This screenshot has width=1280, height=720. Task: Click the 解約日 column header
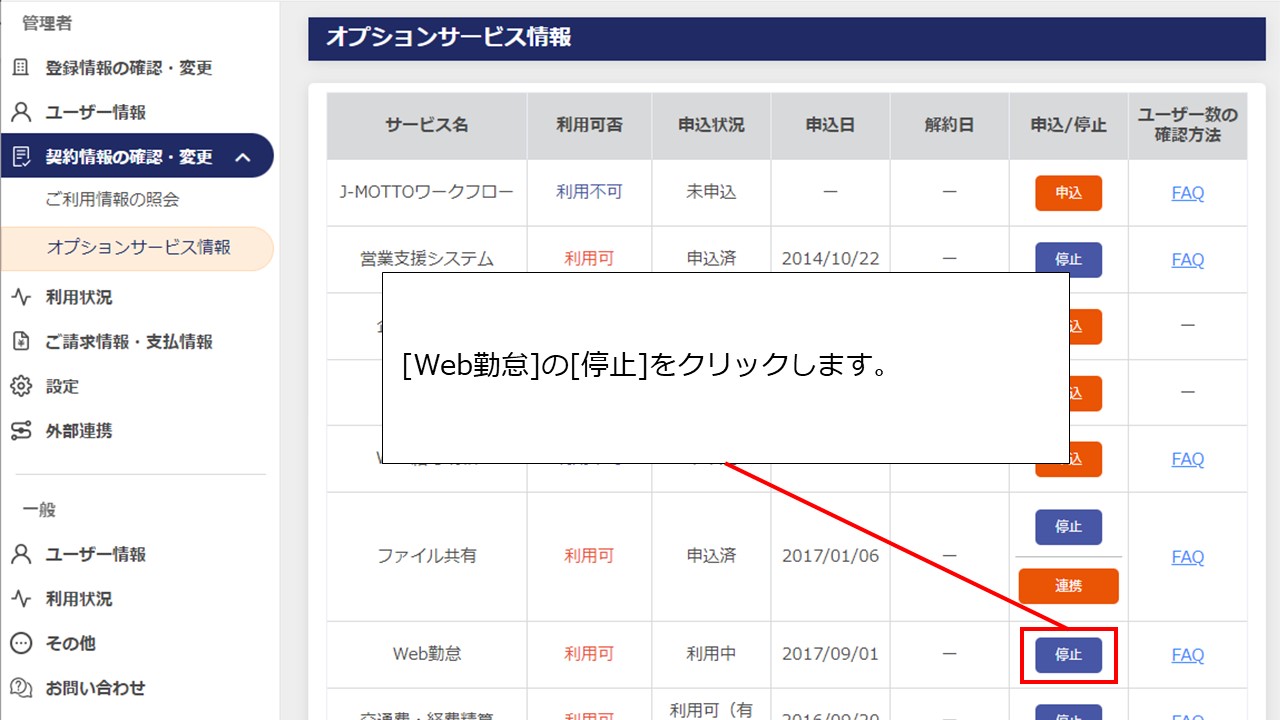(949, 126)
